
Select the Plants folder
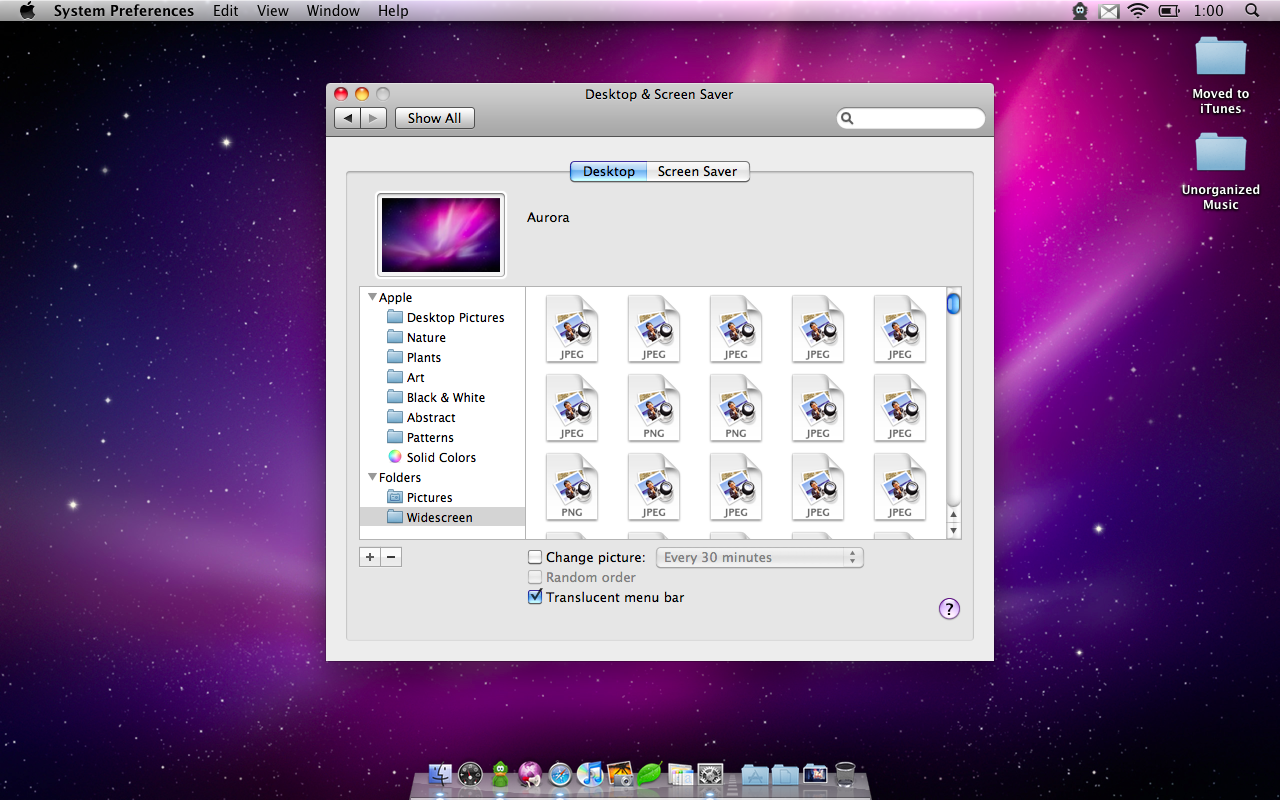tap(414, 357)
